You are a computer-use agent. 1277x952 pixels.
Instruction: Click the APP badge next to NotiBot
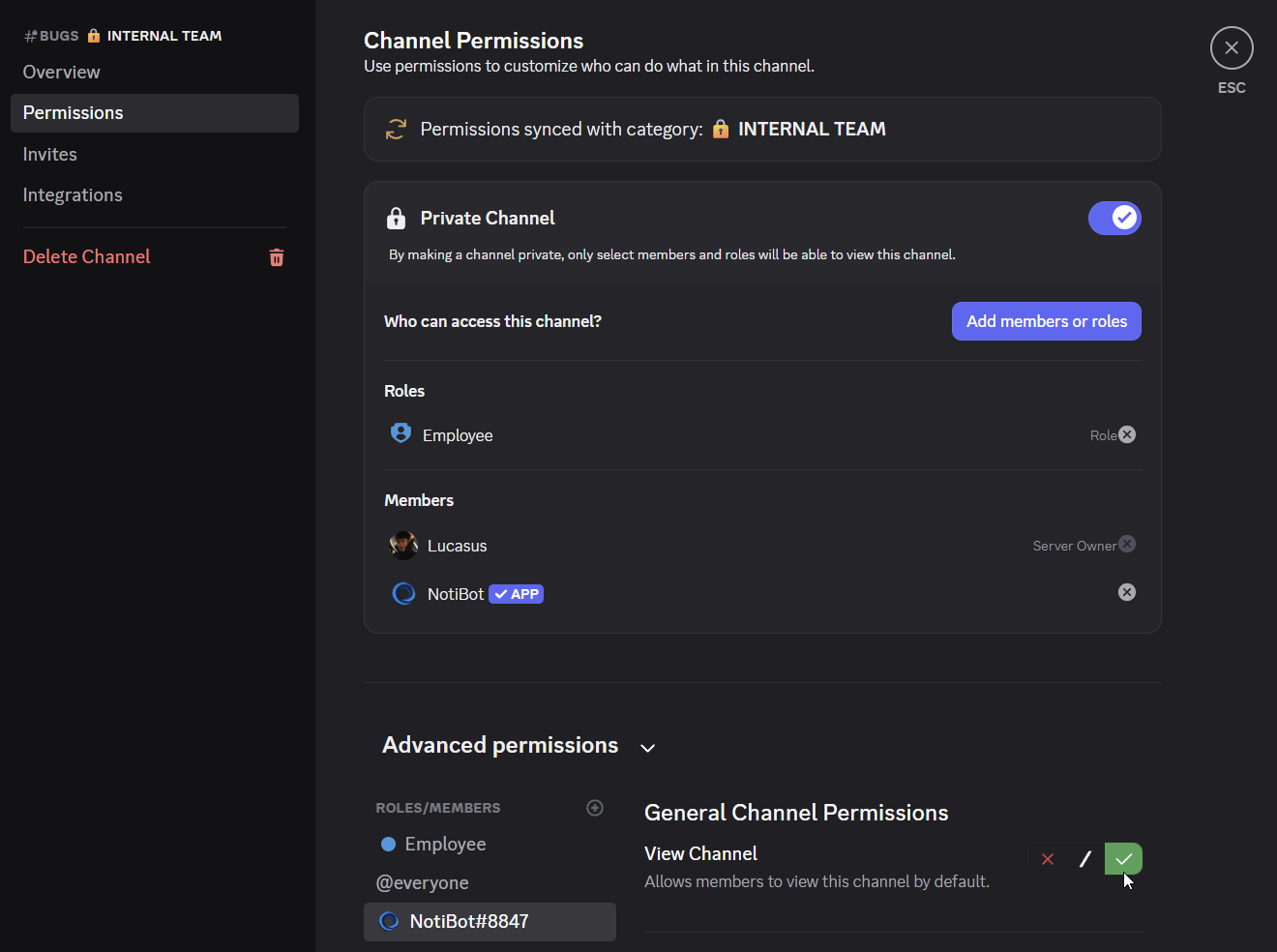[516, 593]
